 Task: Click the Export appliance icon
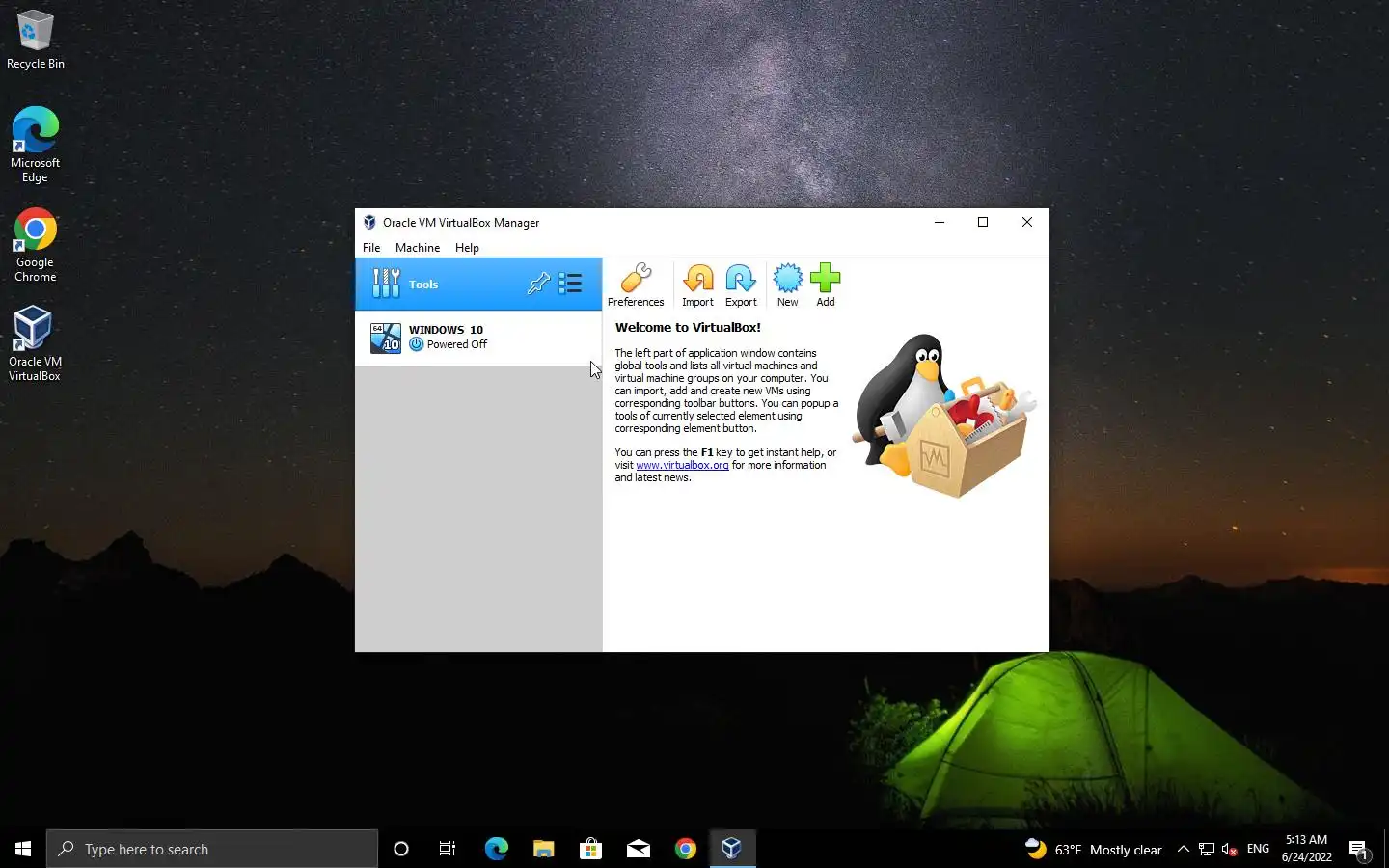[741, 285]
